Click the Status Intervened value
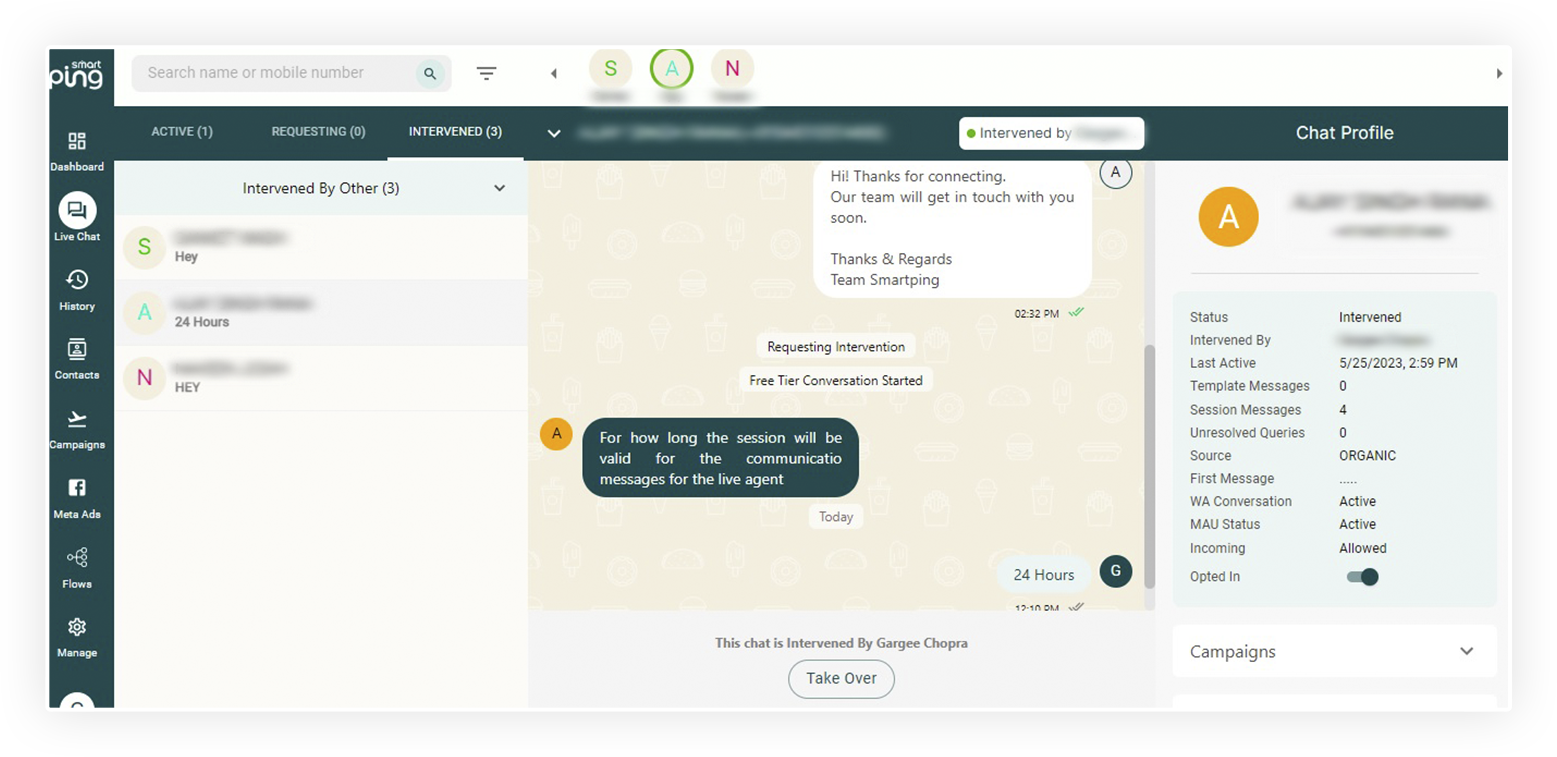 point(1370,317)
